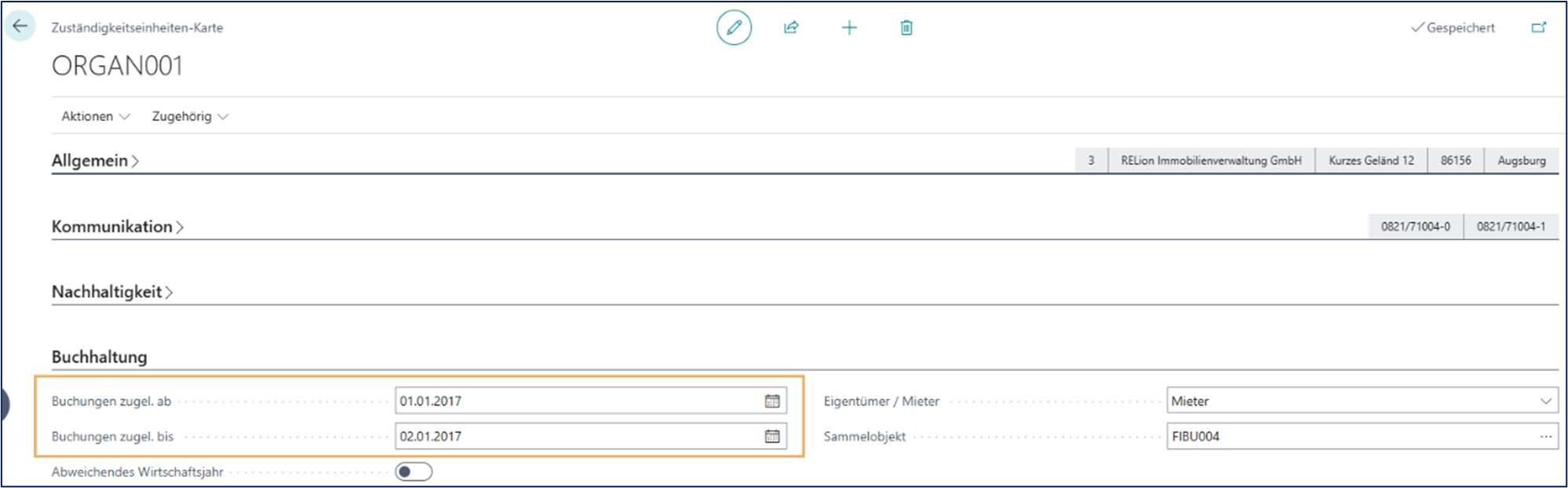Open calendar for Buchungen zugel. ab

pyautogui.click(x=772, y=401)
